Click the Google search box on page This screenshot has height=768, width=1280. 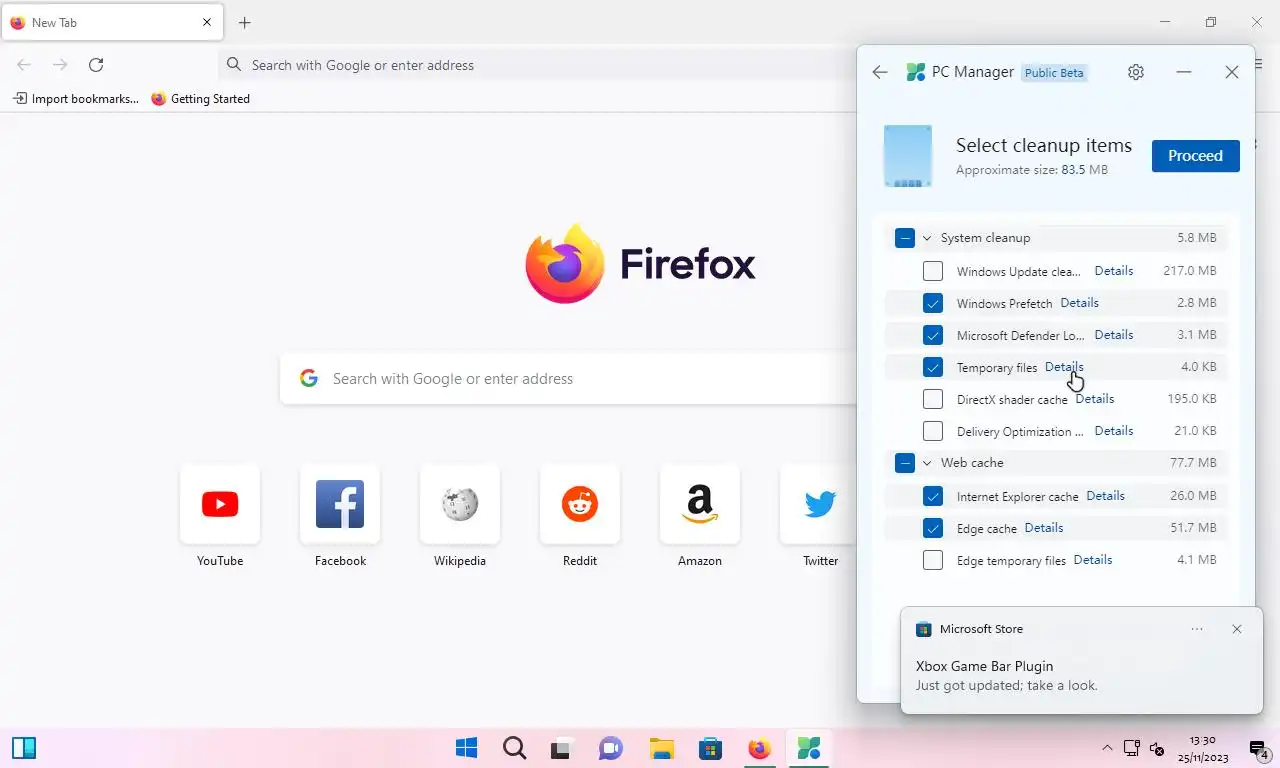pyautogui.click(x=568, y=379)
